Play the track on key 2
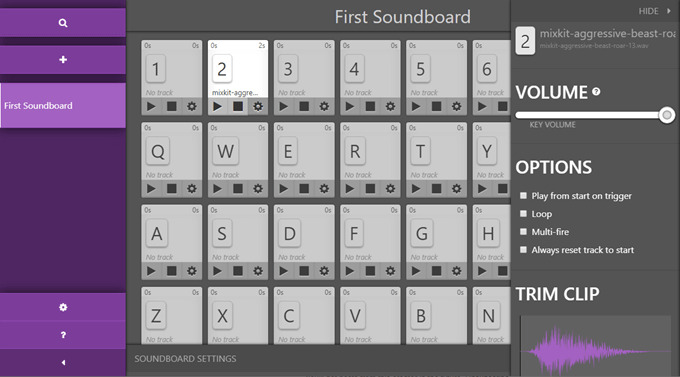The height and width of the screenshot is (377, 680). pyautogui.click(x=217, y=106)
